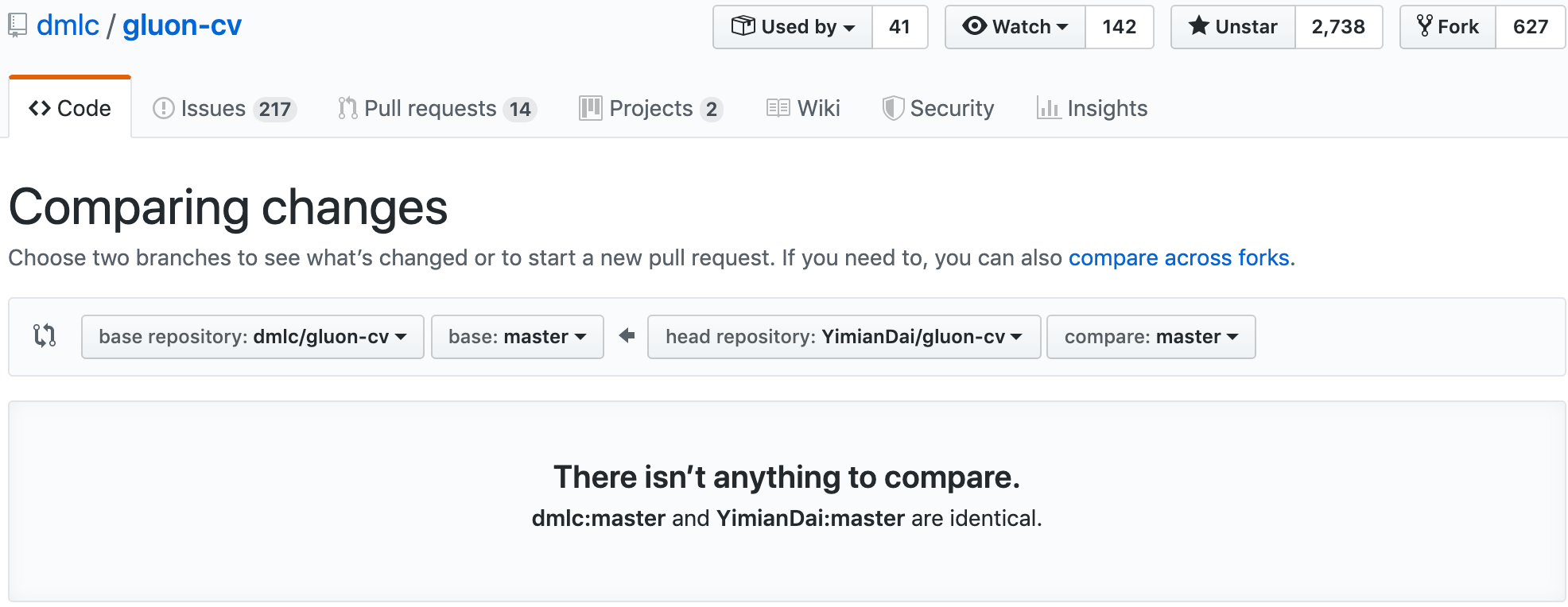Image resolution: width=1568 pixels, height=607 pixels.
Task: Select the Code tab
Action: [70, 108]
